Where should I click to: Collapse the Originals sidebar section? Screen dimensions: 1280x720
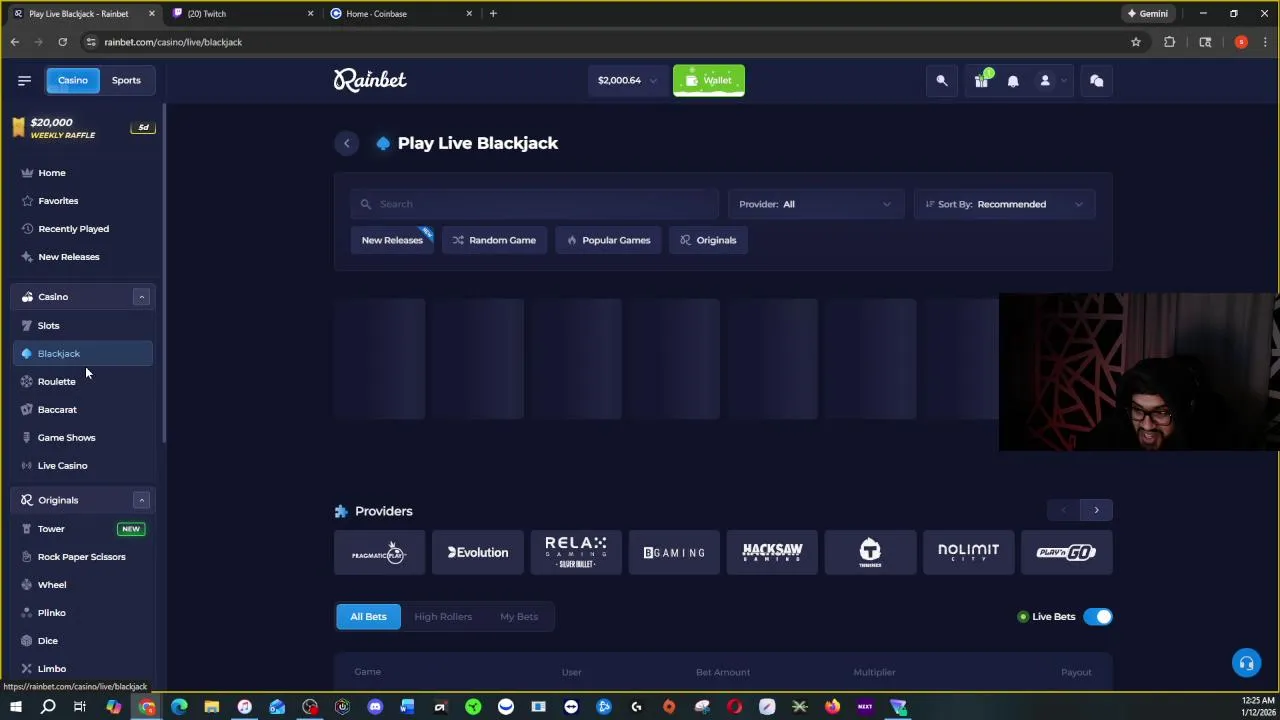coord(141,500)
